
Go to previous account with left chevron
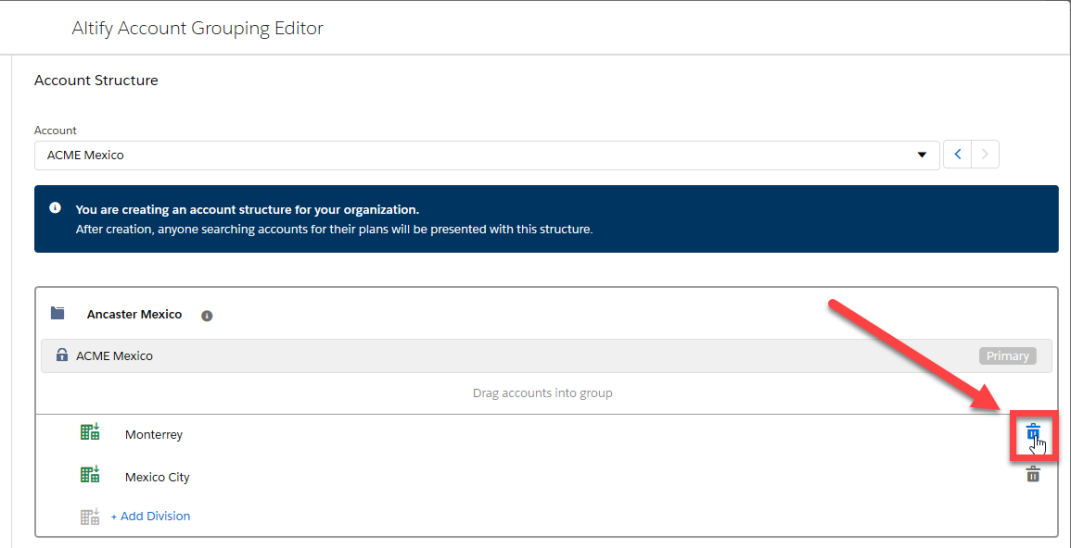point(958,155)
